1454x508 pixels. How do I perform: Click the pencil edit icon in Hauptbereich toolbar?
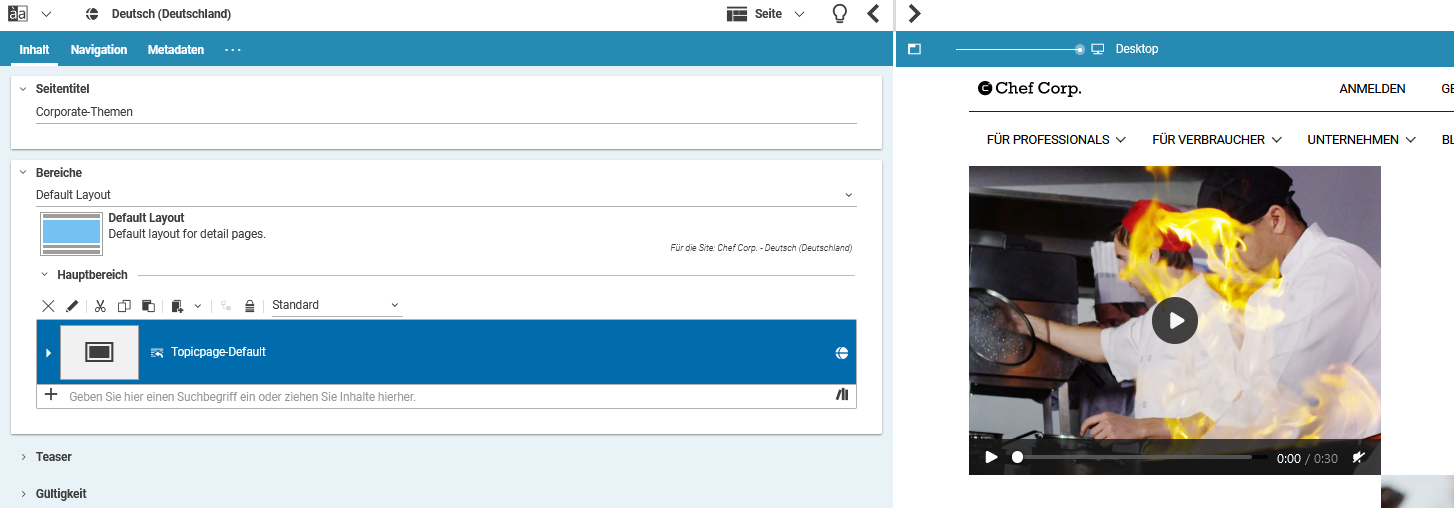[x=72, y=306]
